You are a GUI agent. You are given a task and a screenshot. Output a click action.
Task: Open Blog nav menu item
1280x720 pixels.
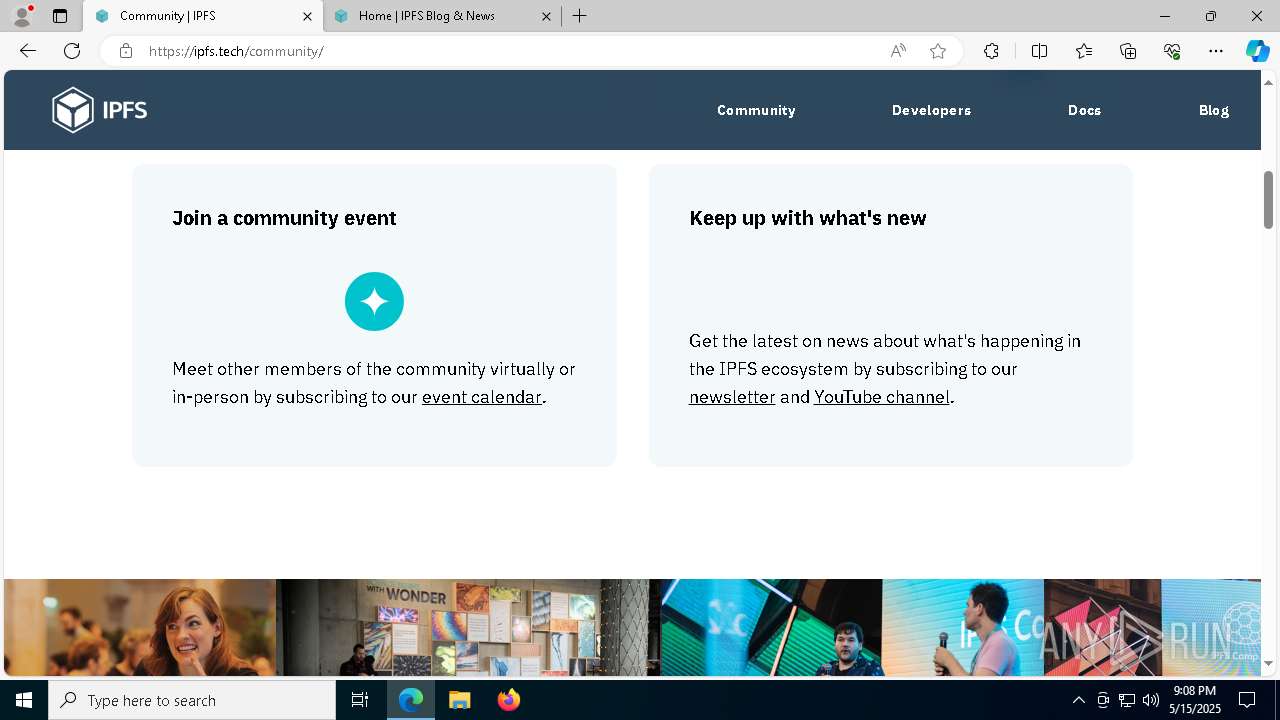tap(1214, 110)
